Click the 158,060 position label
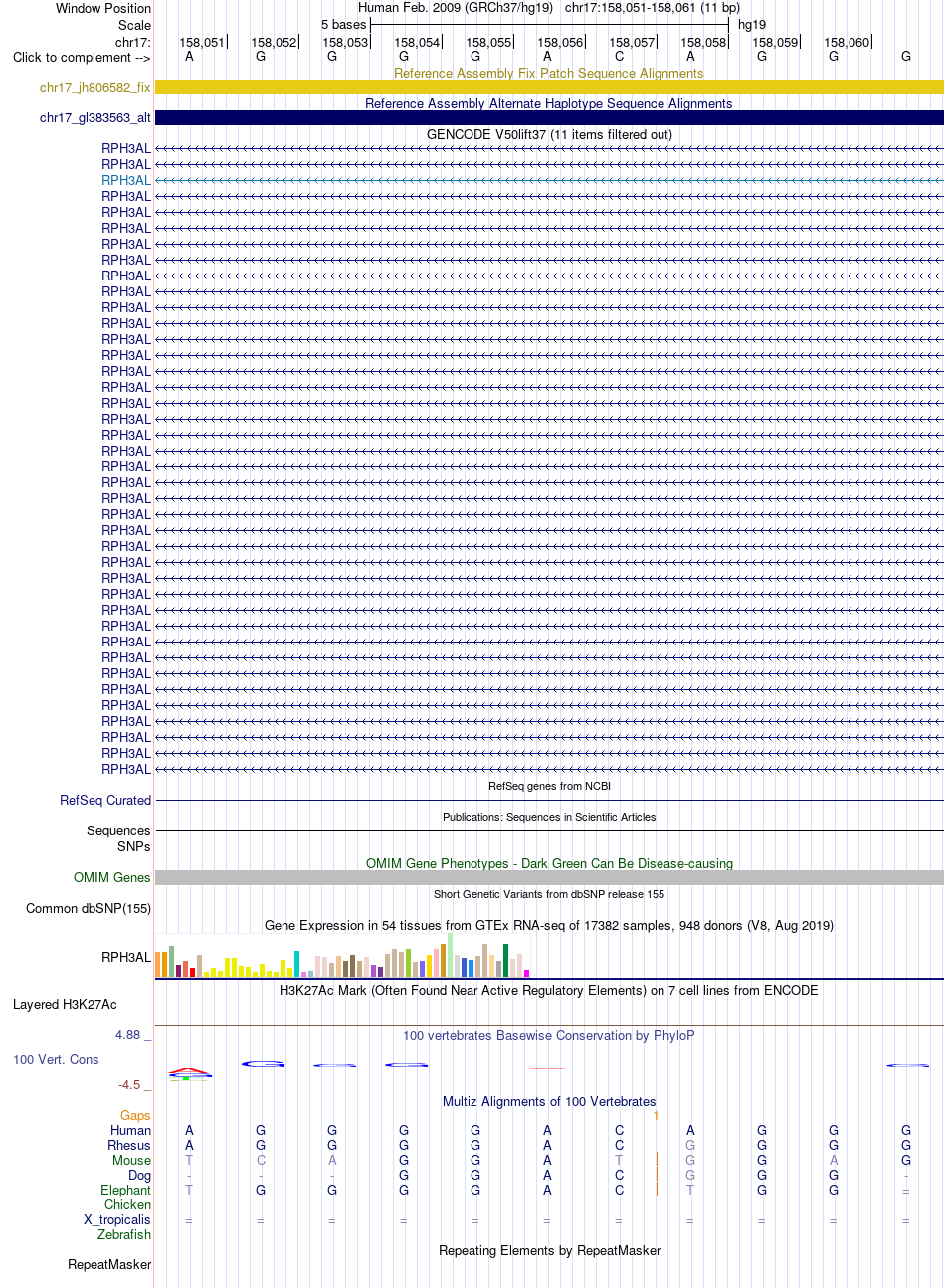945x1288 pixels. (x=847, y=42)
